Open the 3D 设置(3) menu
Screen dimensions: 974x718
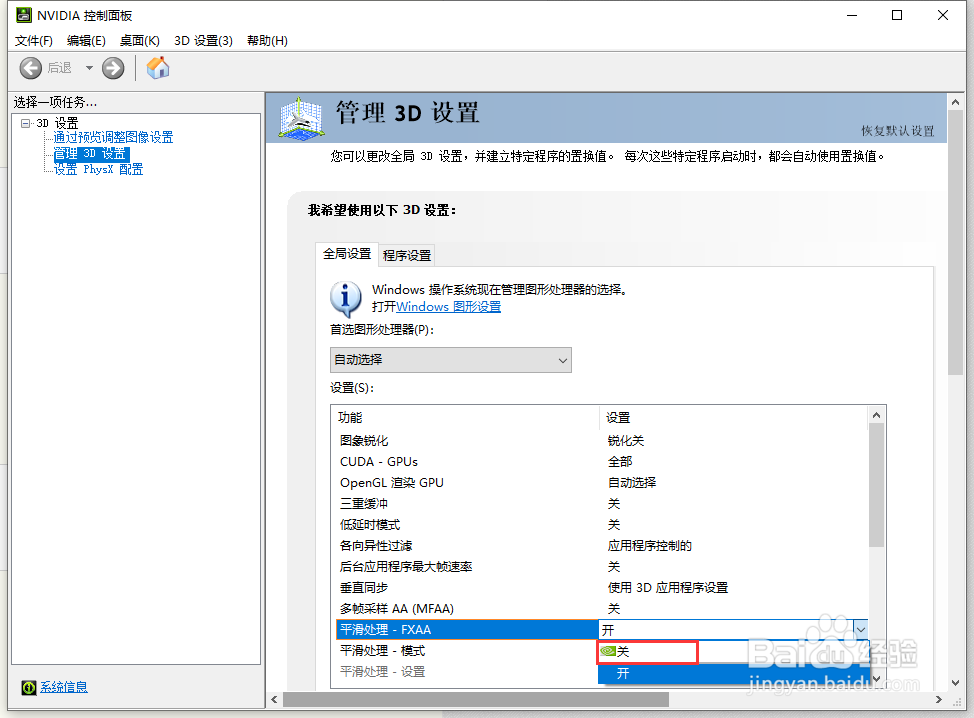(203, 40)
